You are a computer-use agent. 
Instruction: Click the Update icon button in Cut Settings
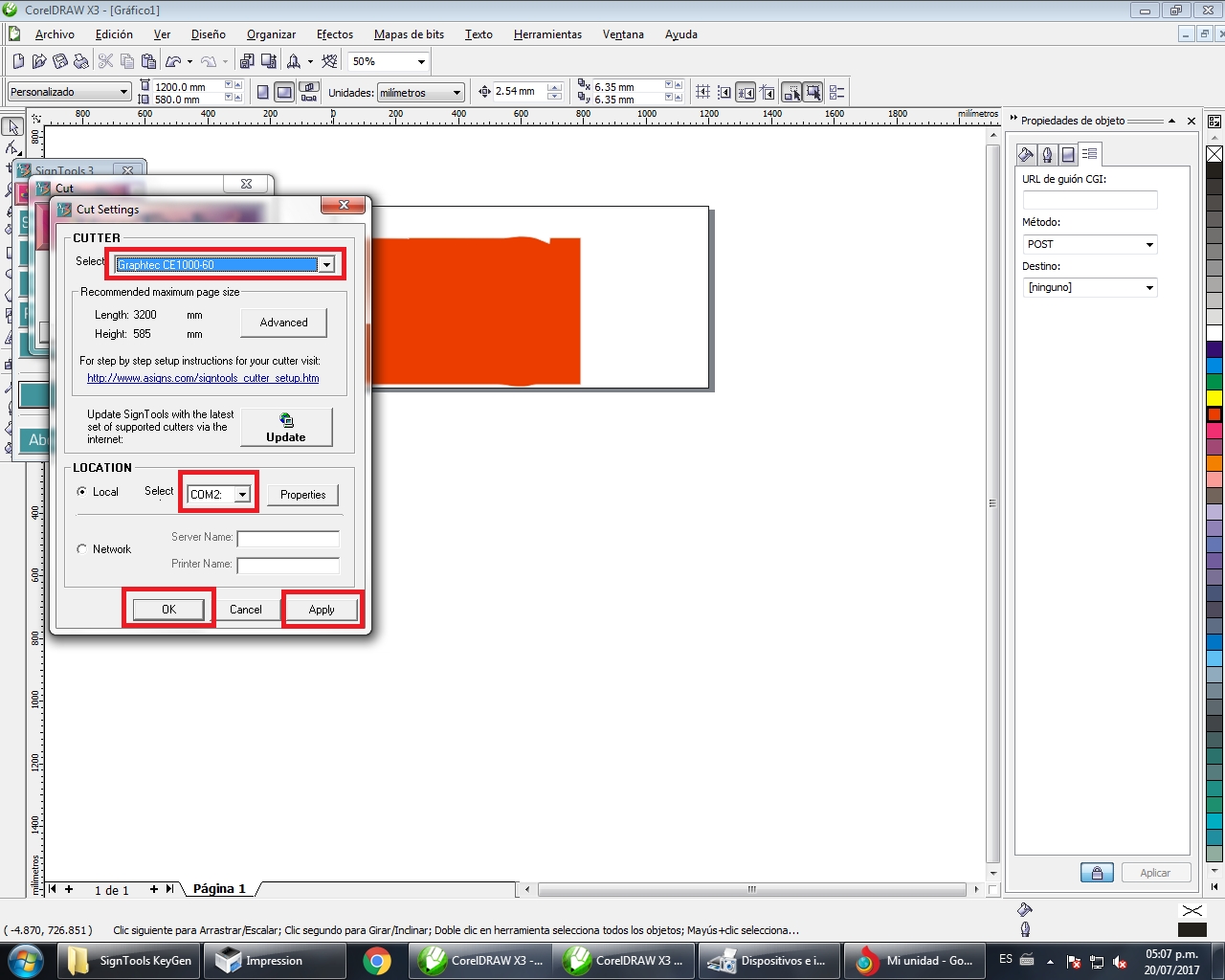pyautogui.click(x=286, y=427)
